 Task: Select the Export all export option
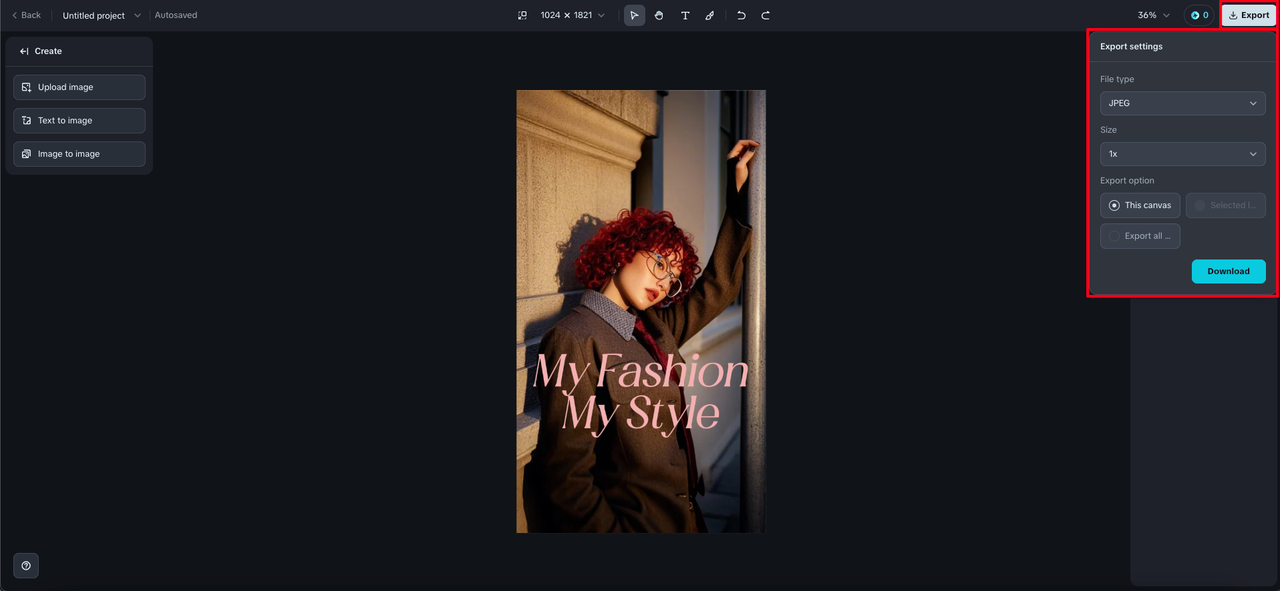(1140, 236)
